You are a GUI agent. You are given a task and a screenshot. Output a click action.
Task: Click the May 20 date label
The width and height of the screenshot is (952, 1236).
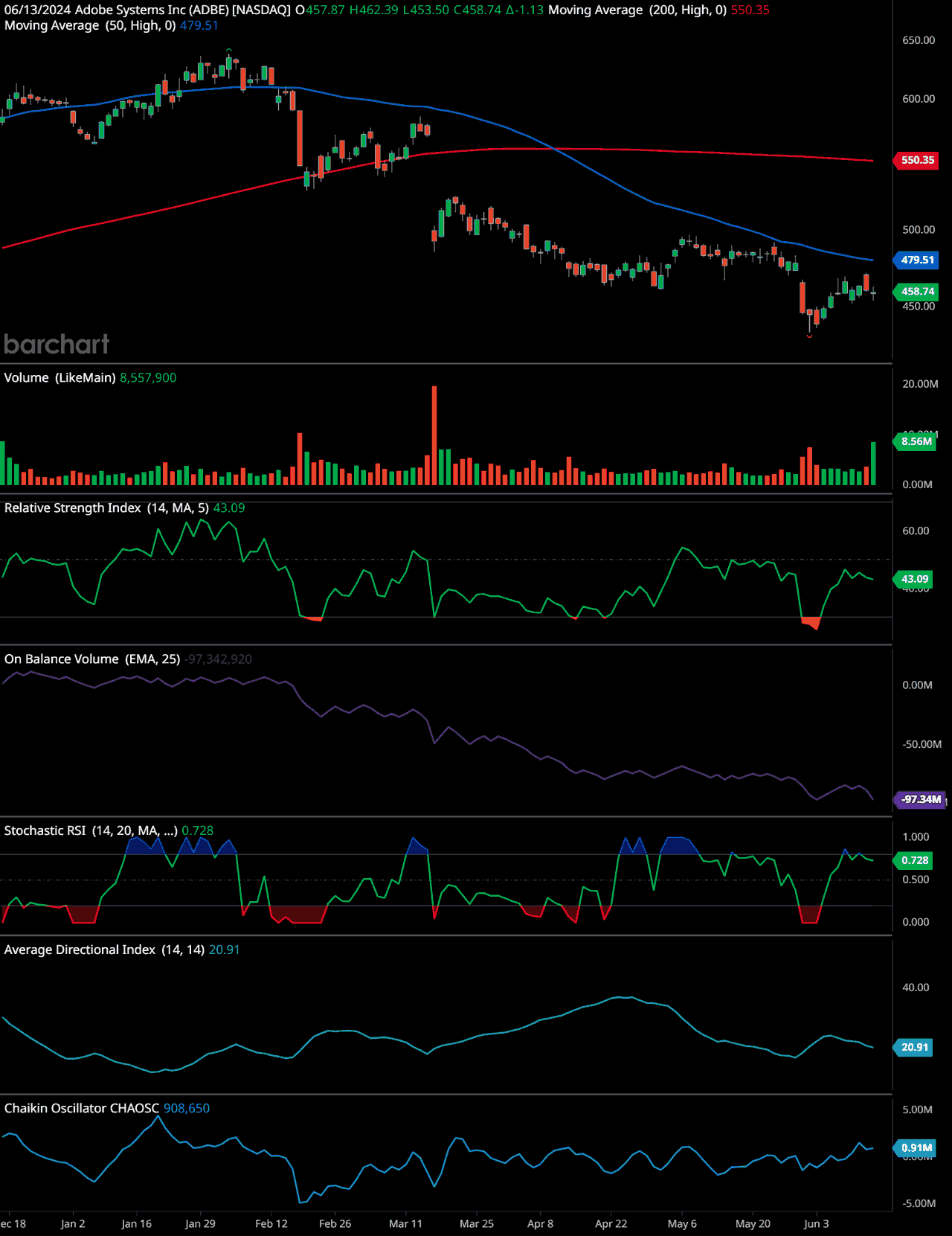point(753,1223)
